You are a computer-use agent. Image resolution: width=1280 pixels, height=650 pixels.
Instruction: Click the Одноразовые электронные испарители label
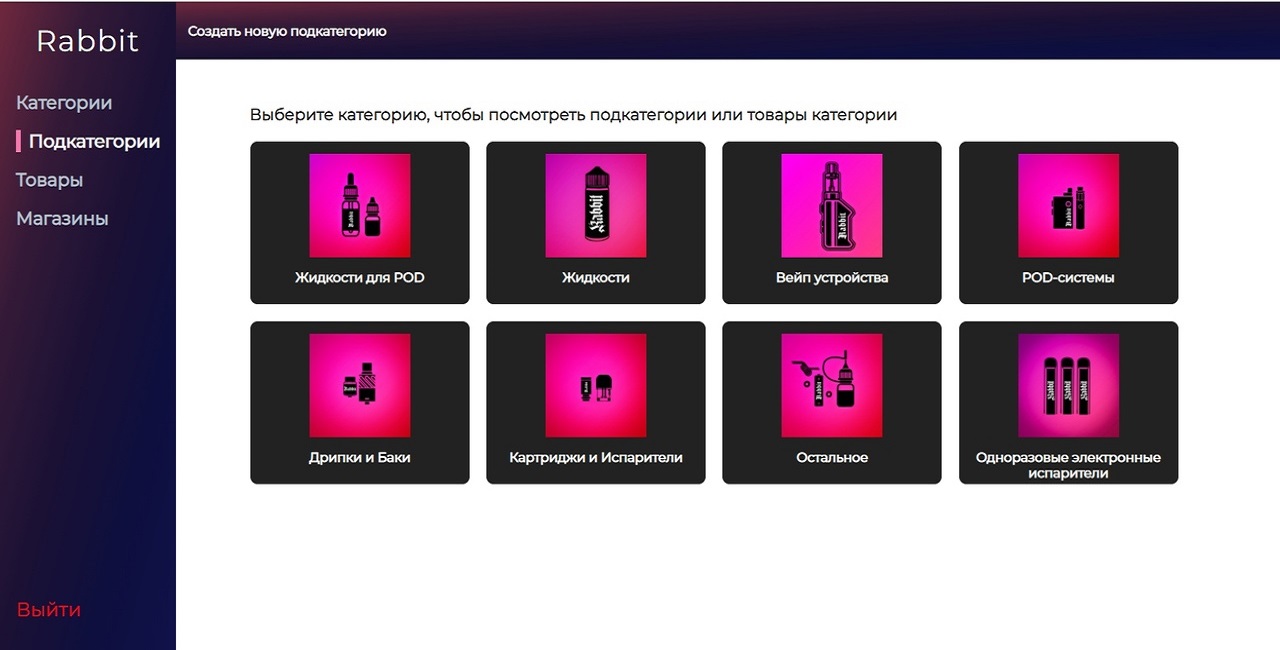coord(1068,465)
